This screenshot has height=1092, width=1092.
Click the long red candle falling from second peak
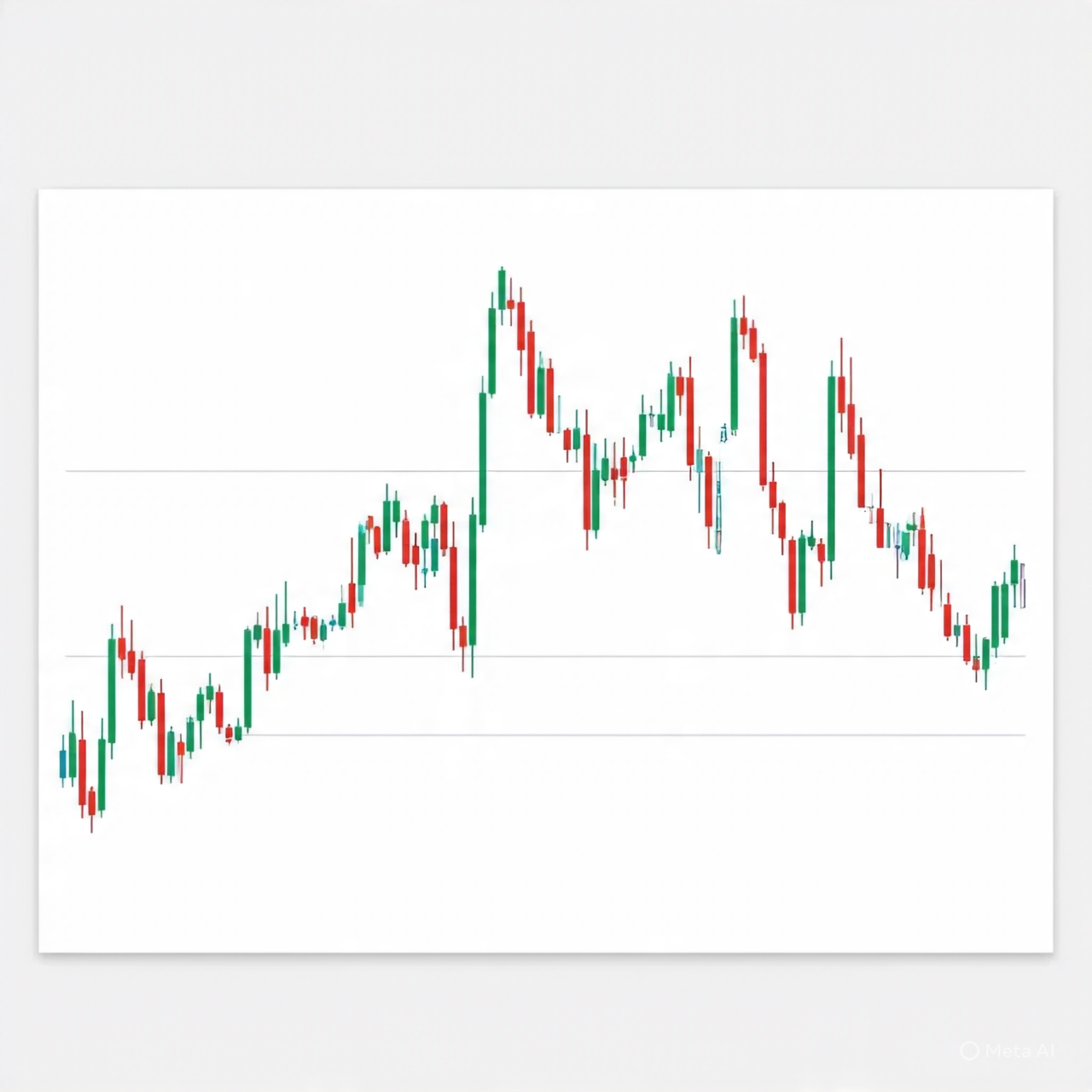(763, 418)
